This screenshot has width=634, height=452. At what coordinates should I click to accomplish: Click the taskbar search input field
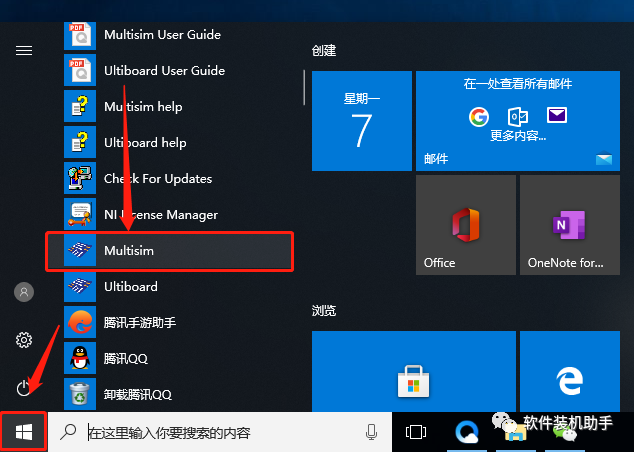click(x=220, y=432)
